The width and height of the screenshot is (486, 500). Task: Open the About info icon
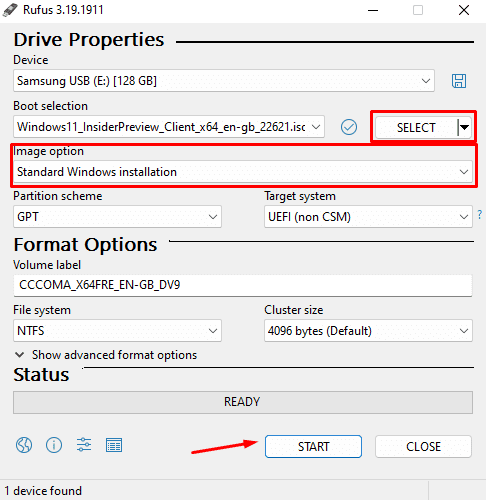point(54,445)
